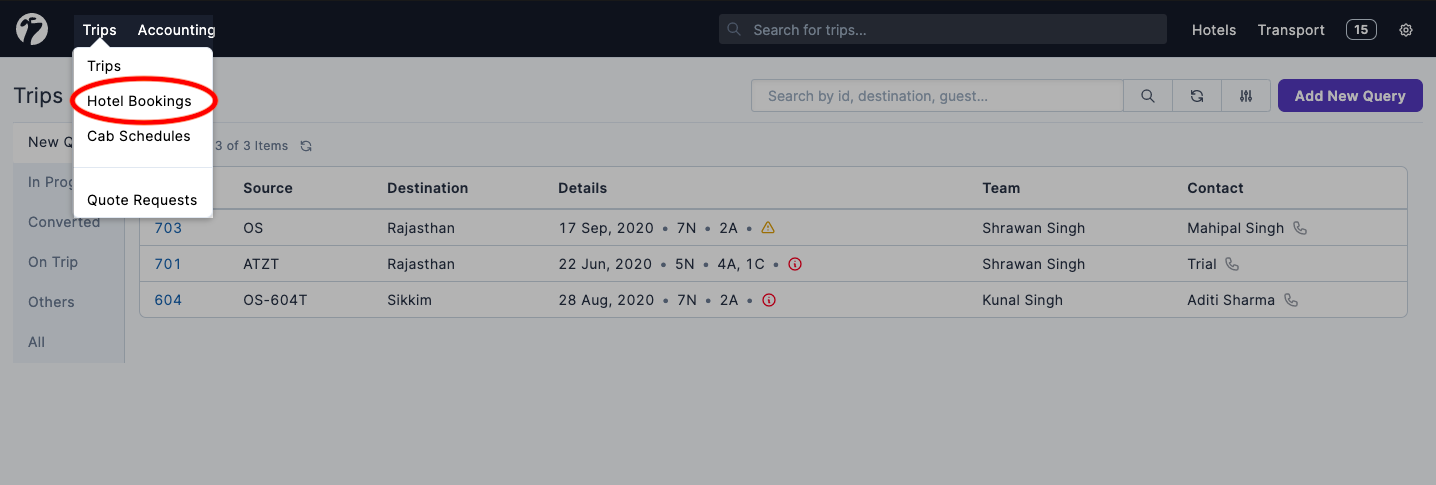Image resolution: width=1436 pixels, height=485 pixels.
Task: Collapse the Trips dropdown menu
Action: click(x=100, y=30)
